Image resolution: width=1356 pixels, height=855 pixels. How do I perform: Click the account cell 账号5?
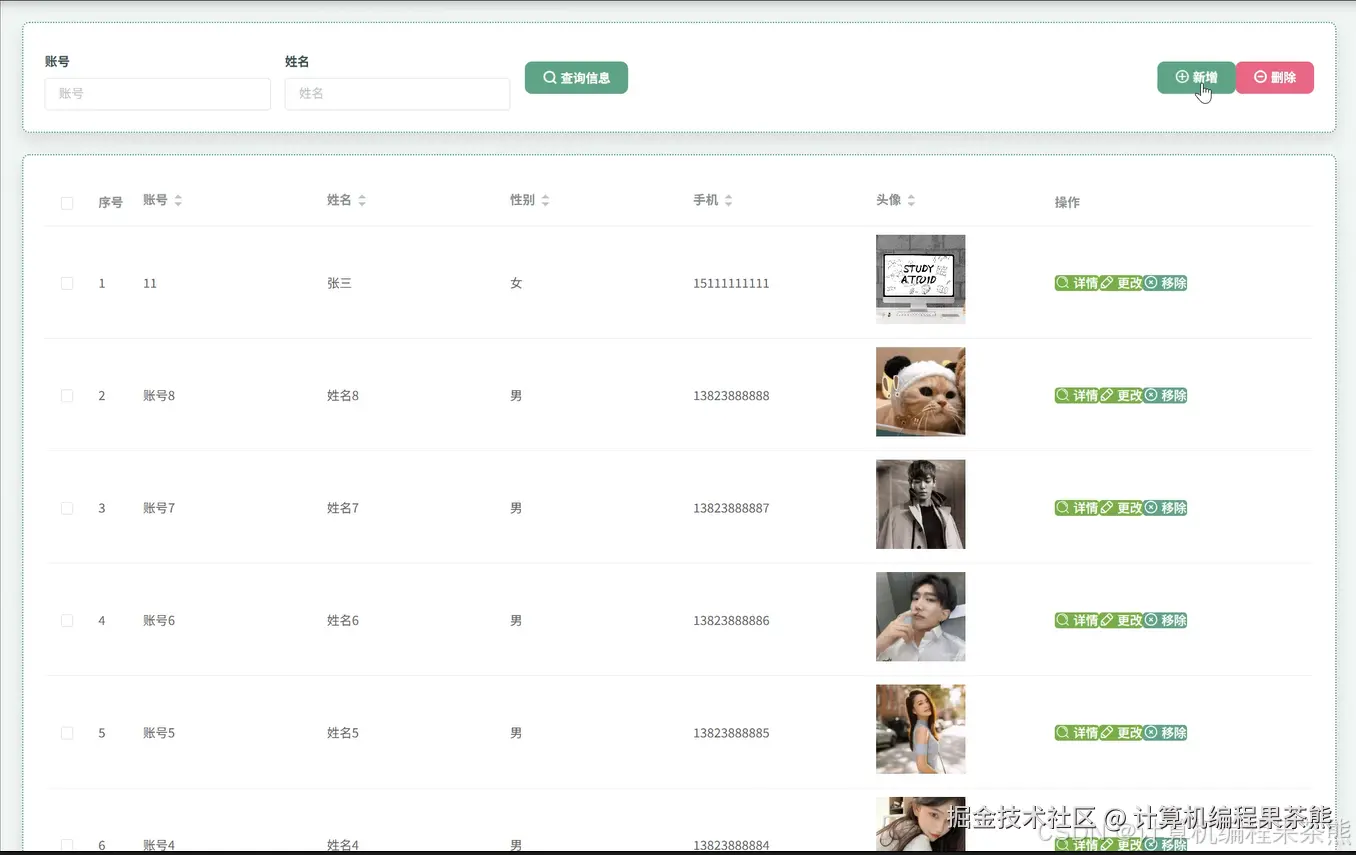point(159,733)
